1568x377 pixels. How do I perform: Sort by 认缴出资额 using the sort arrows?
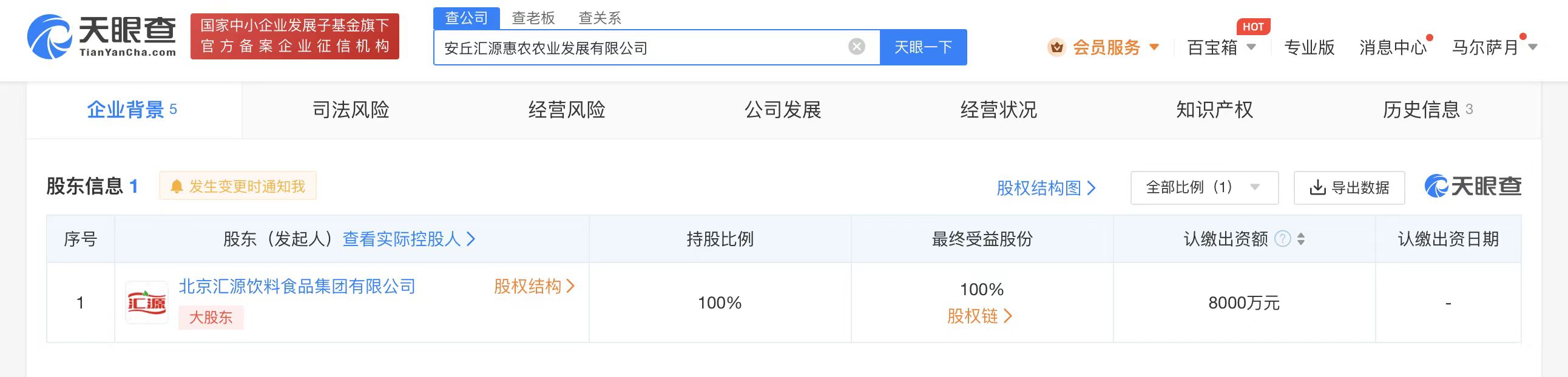(x=1301, y=239)
